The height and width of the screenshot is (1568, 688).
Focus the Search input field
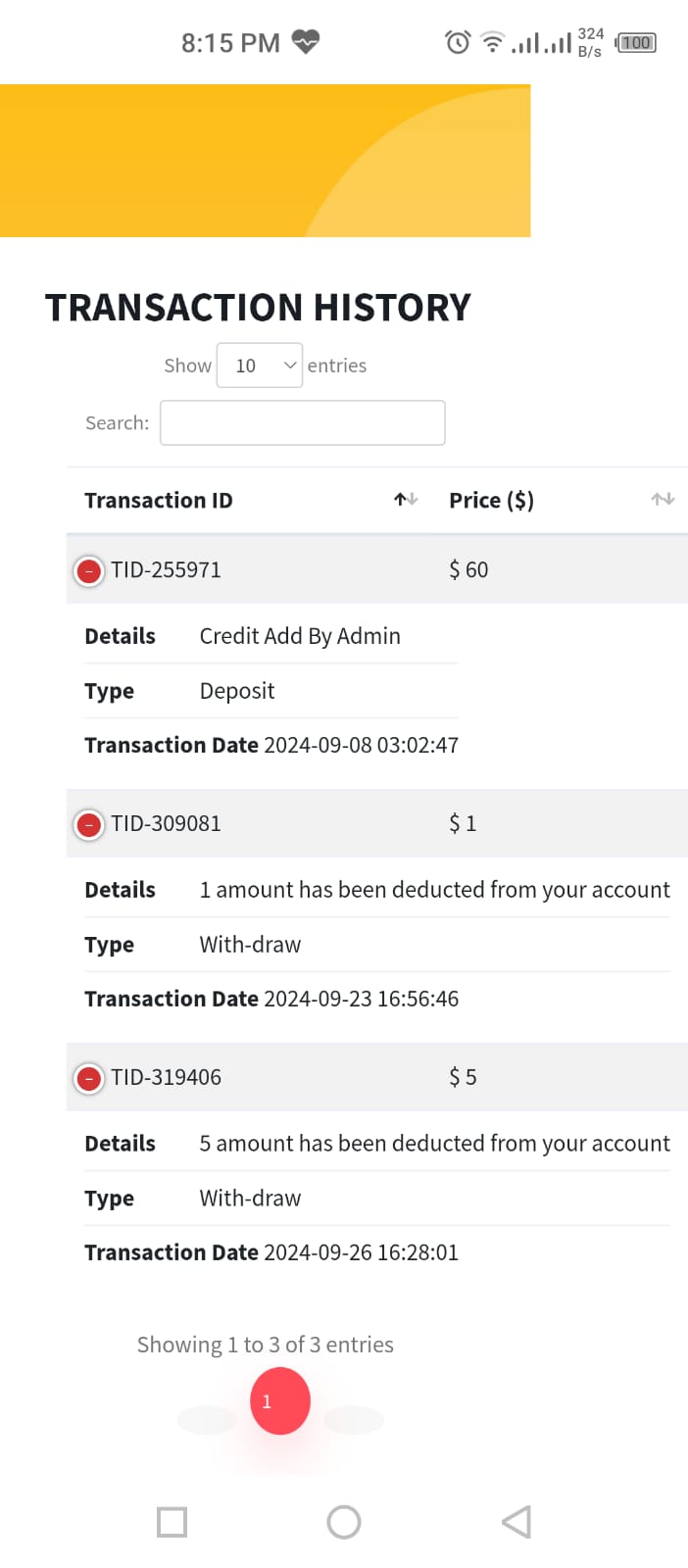[303, 422]
